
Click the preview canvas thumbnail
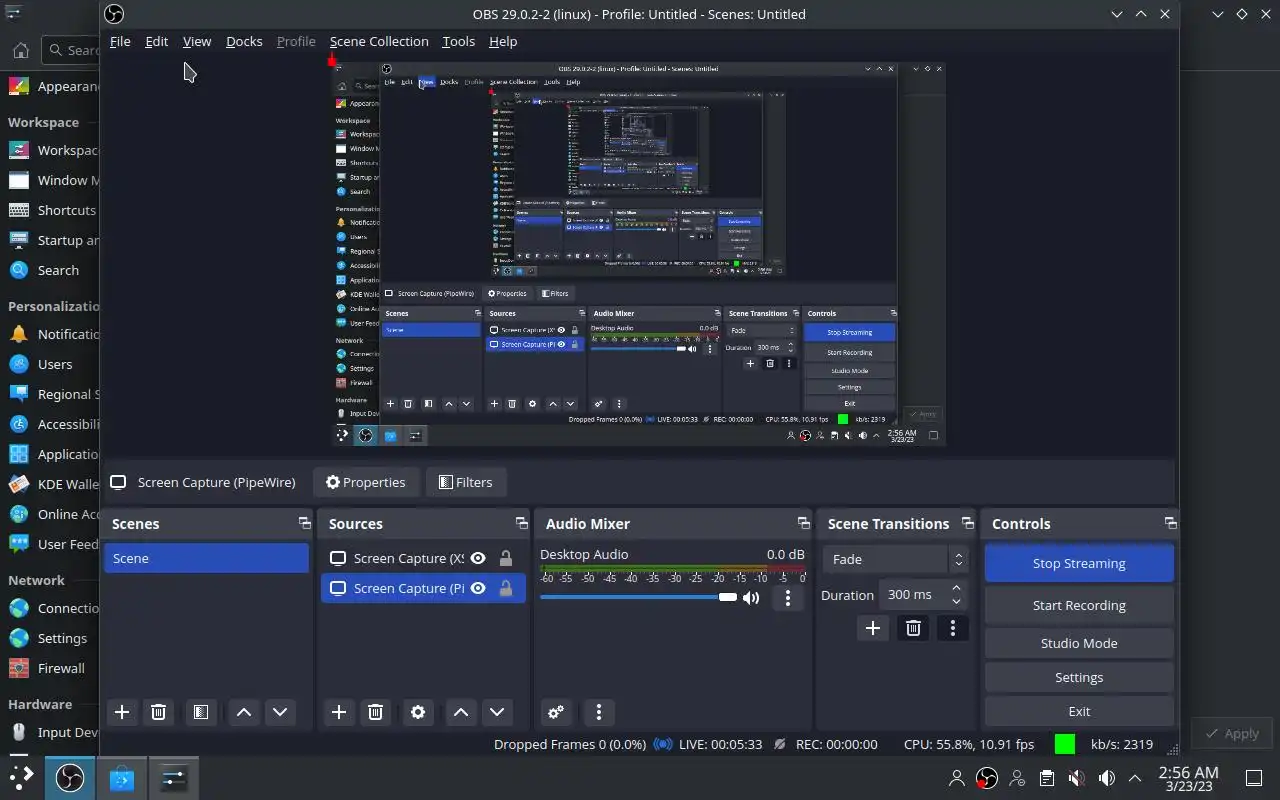(x=638, y=254)
